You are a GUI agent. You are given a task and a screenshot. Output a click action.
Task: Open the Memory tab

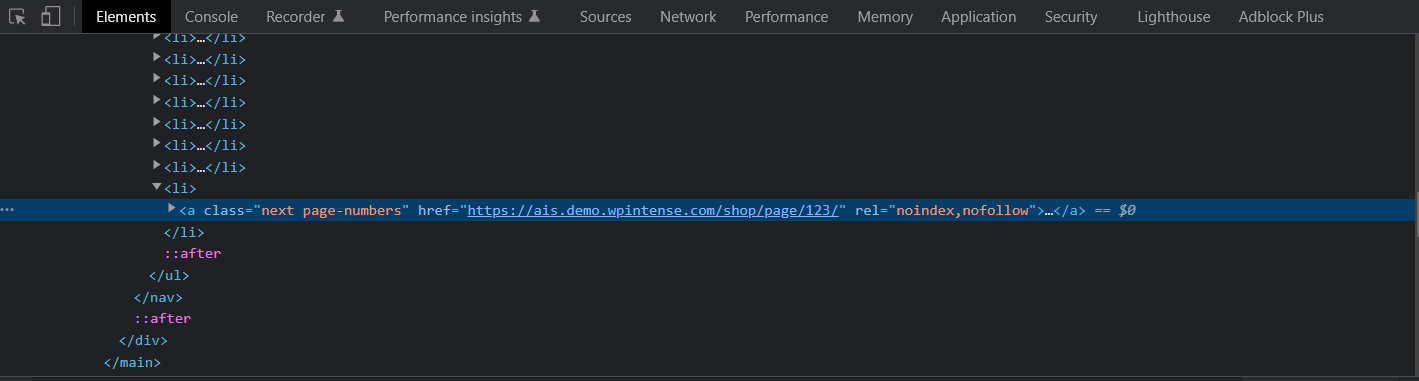coord(885,17)
